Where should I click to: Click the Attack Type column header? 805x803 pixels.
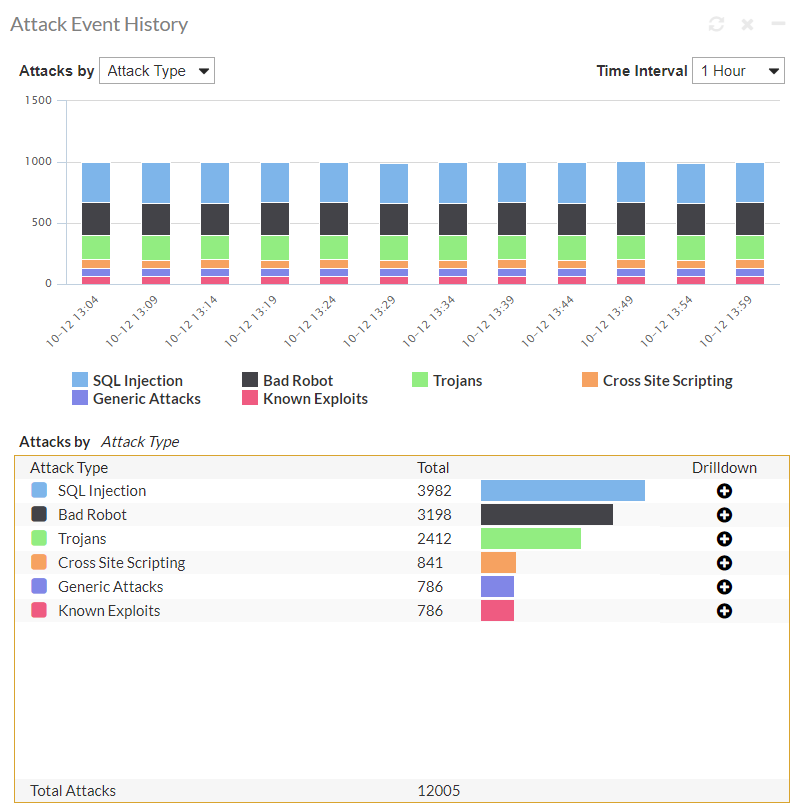(69, 467)
